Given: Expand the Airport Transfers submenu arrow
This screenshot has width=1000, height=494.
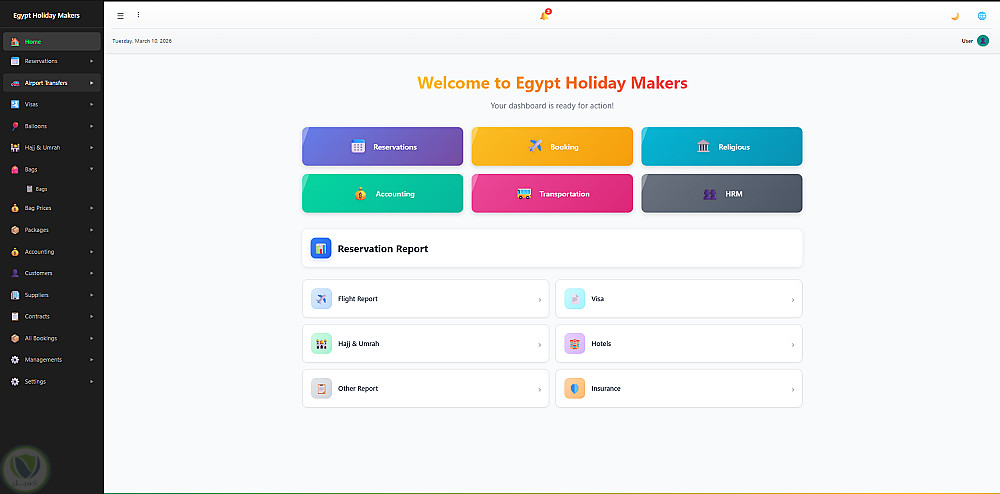Looking at the screenshot, I should [x=92, y=83].
